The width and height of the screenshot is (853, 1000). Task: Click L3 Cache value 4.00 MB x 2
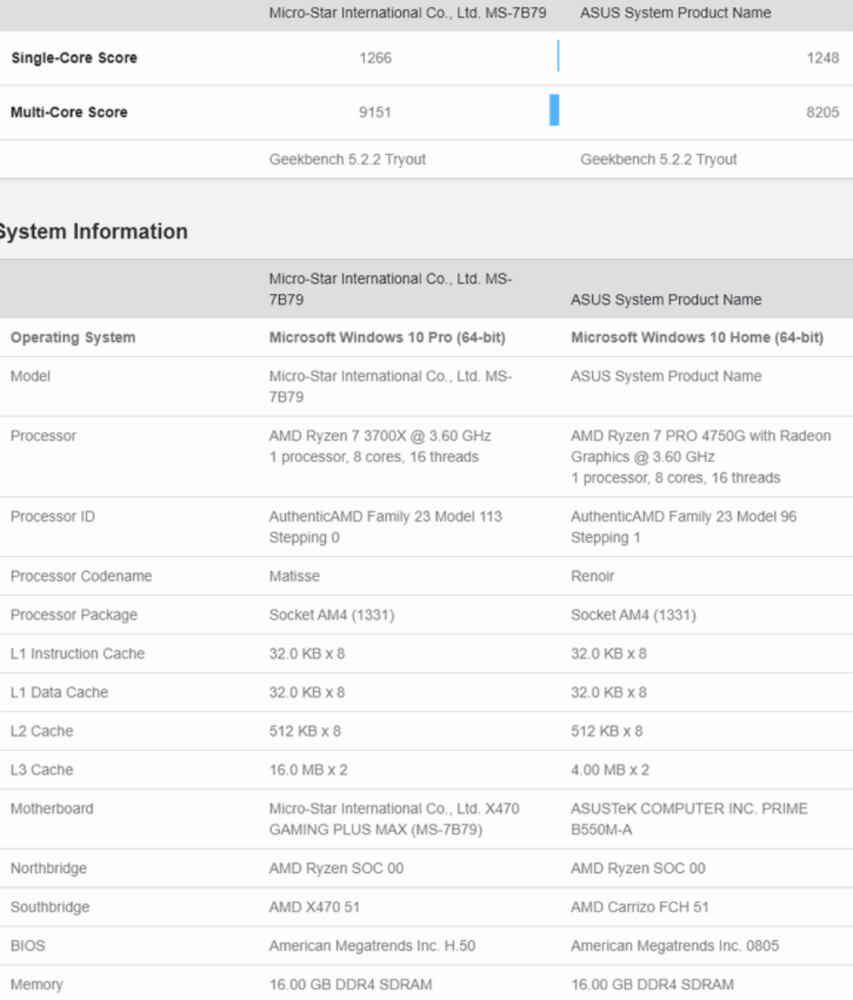[609, 770]
